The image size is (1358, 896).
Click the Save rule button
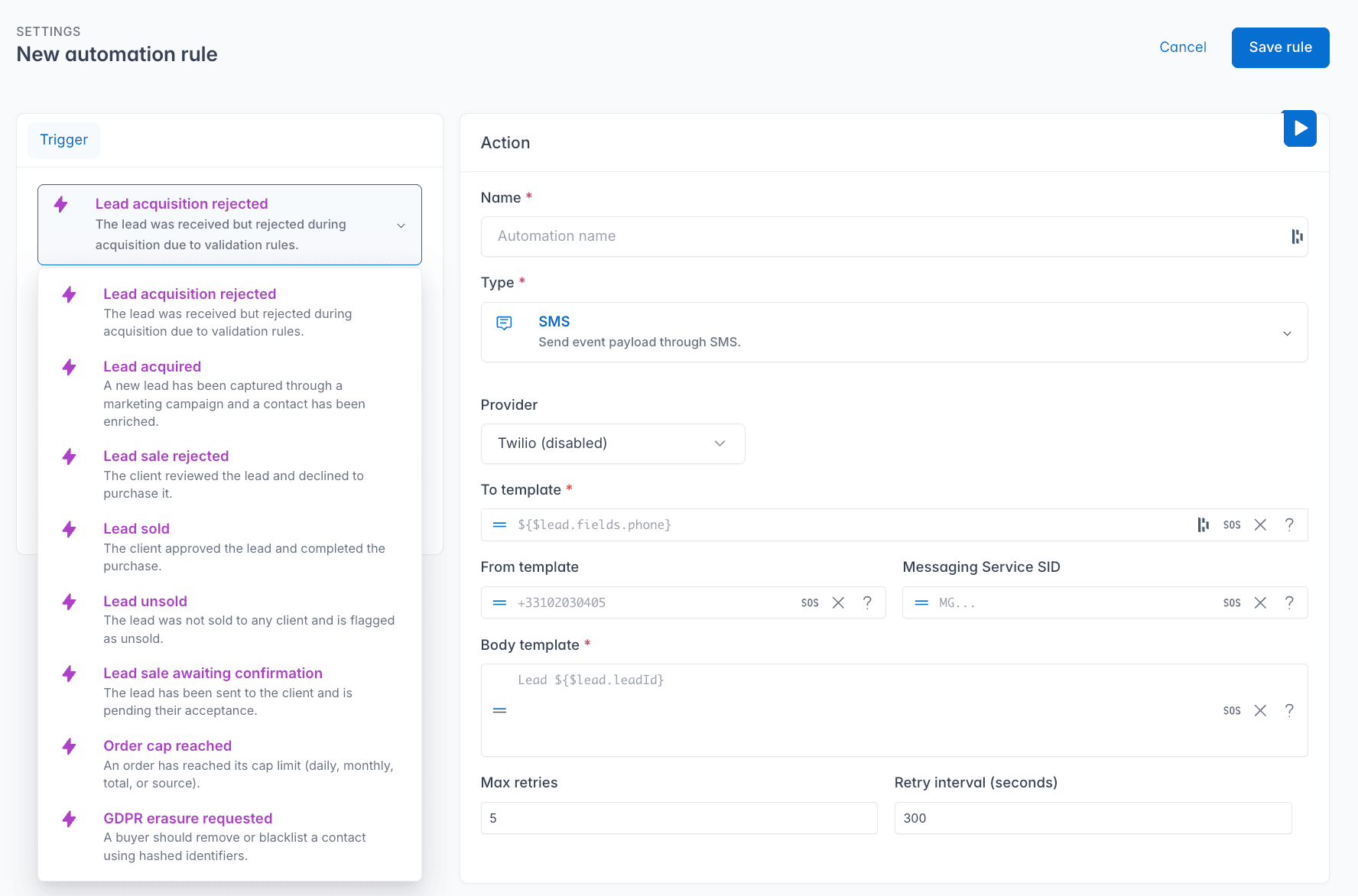(x=1281, y=47)
